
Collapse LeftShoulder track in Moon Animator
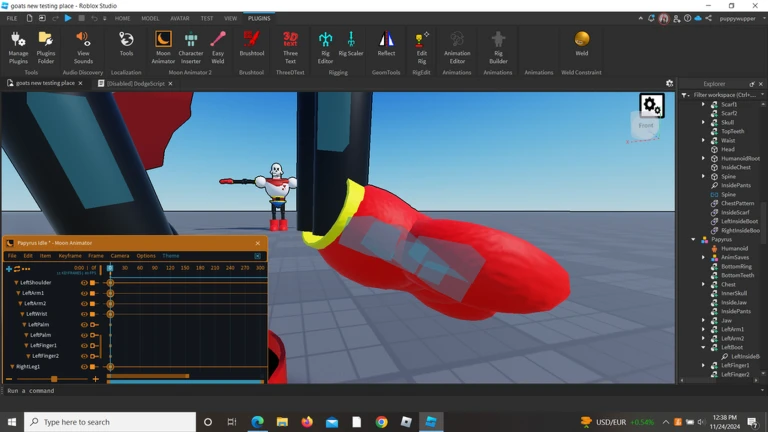(16, 283)
